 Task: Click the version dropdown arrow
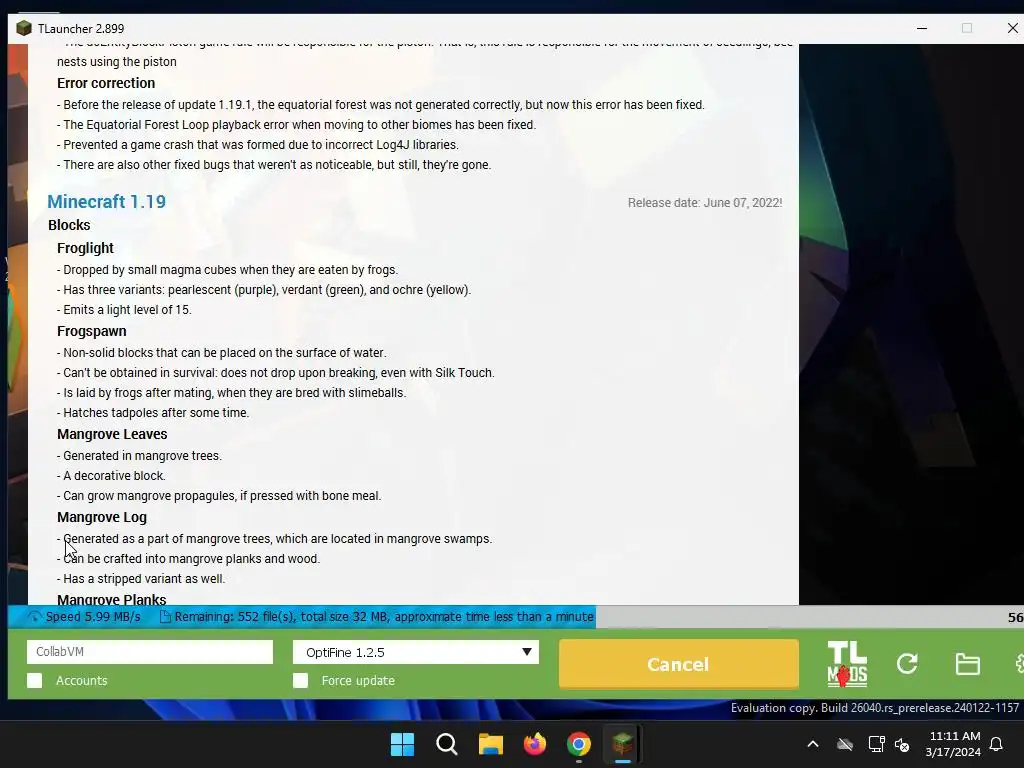pos(526,652)
